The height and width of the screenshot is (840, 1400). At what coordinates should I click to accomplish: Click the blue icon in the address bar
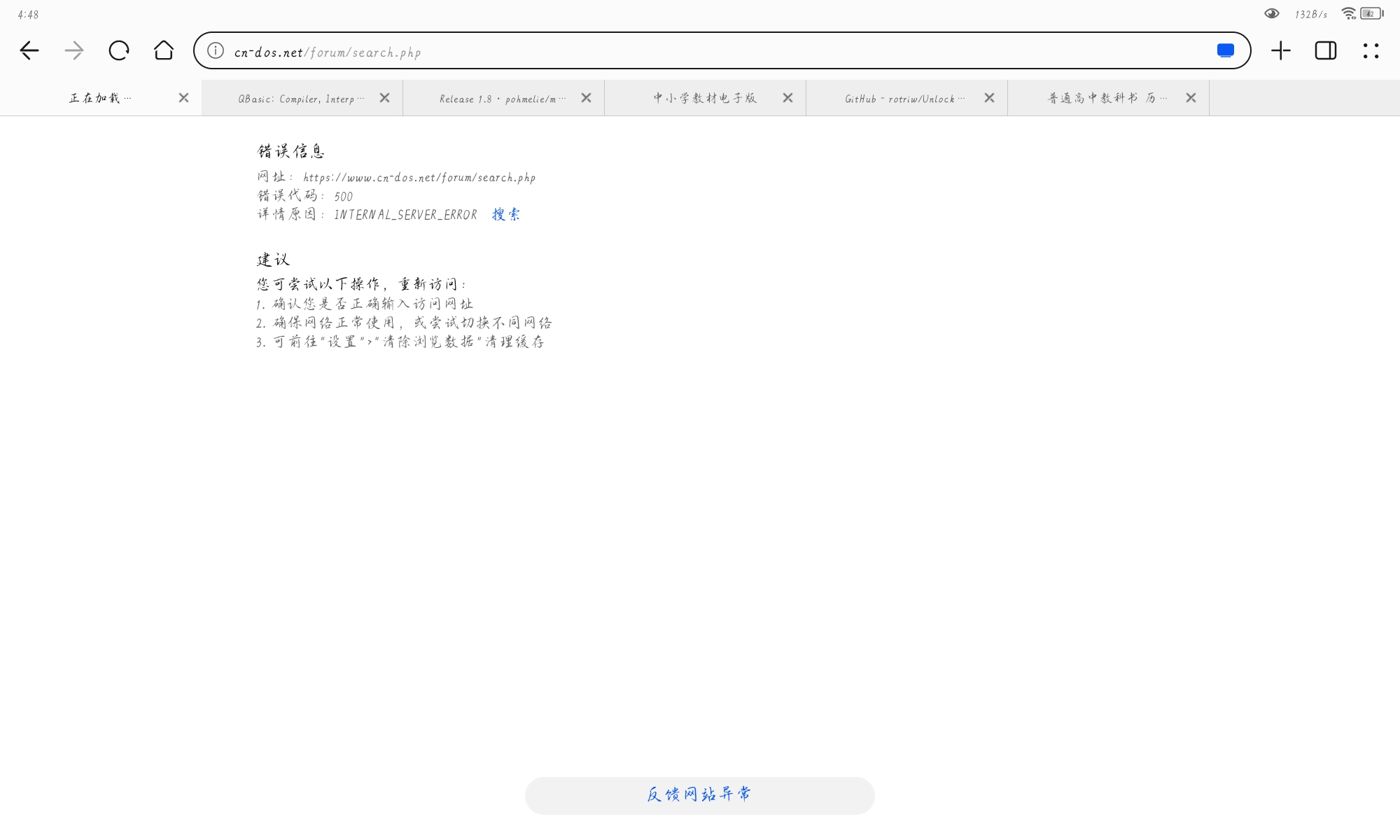1225,50
